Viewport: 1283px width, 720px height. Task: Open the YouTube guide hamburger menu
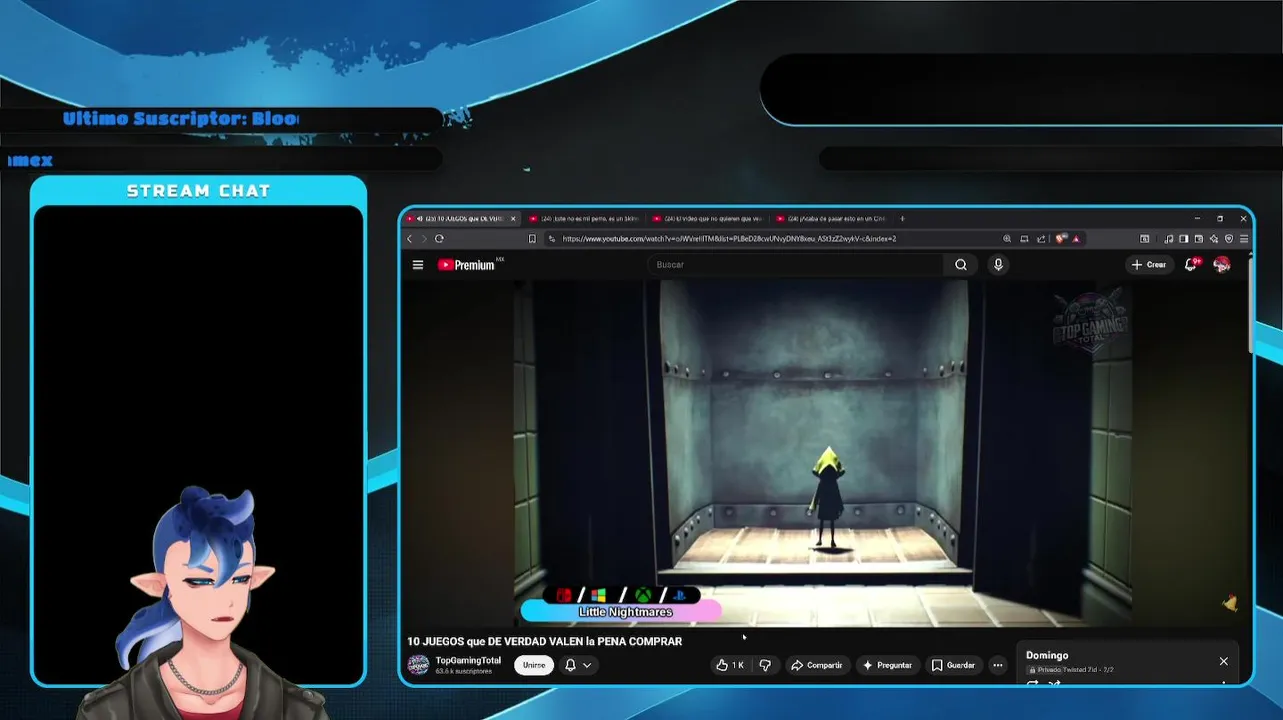tap(417, 265)
